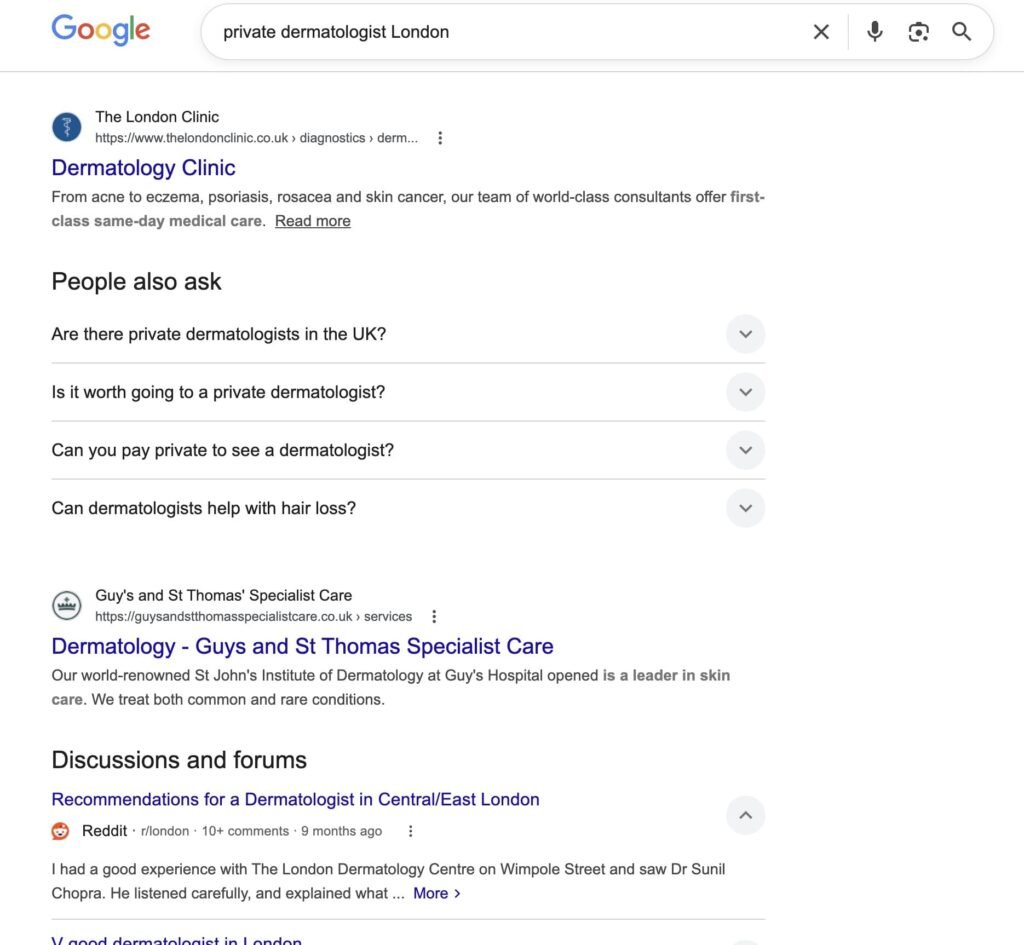Screen dimensions: 1024x945
Task: Click The London Clinic favicon
Action: 67,127
